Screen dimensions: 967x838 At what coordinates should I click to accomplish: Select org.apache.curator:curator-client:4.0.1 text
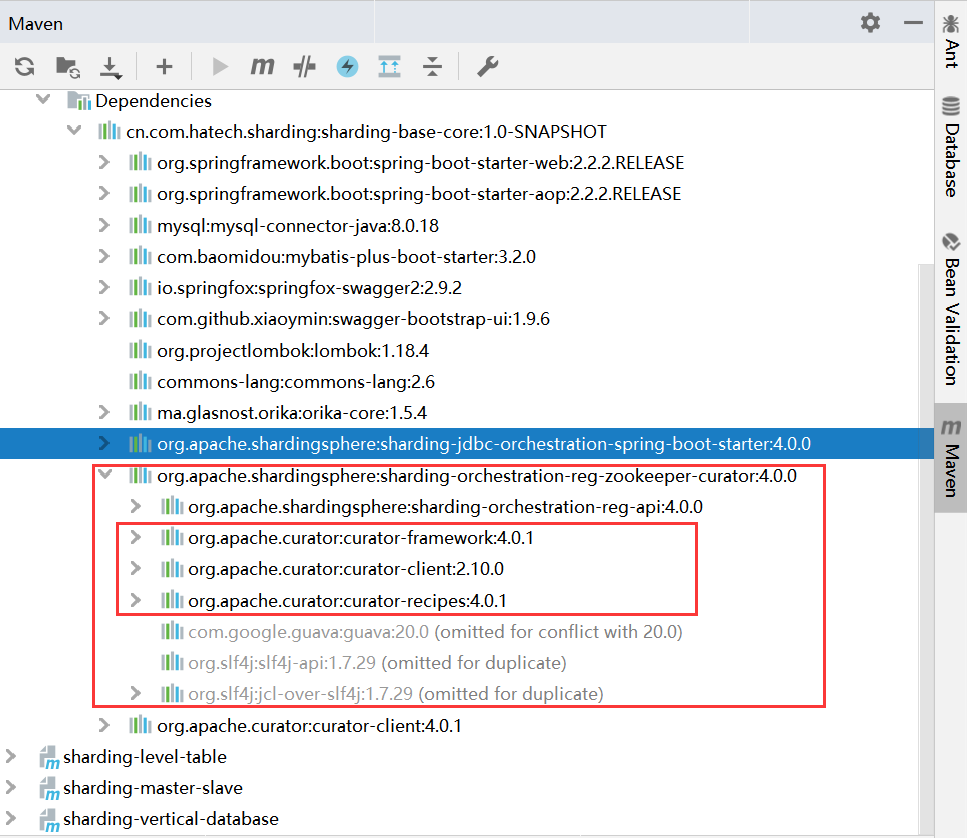point(309,726)
